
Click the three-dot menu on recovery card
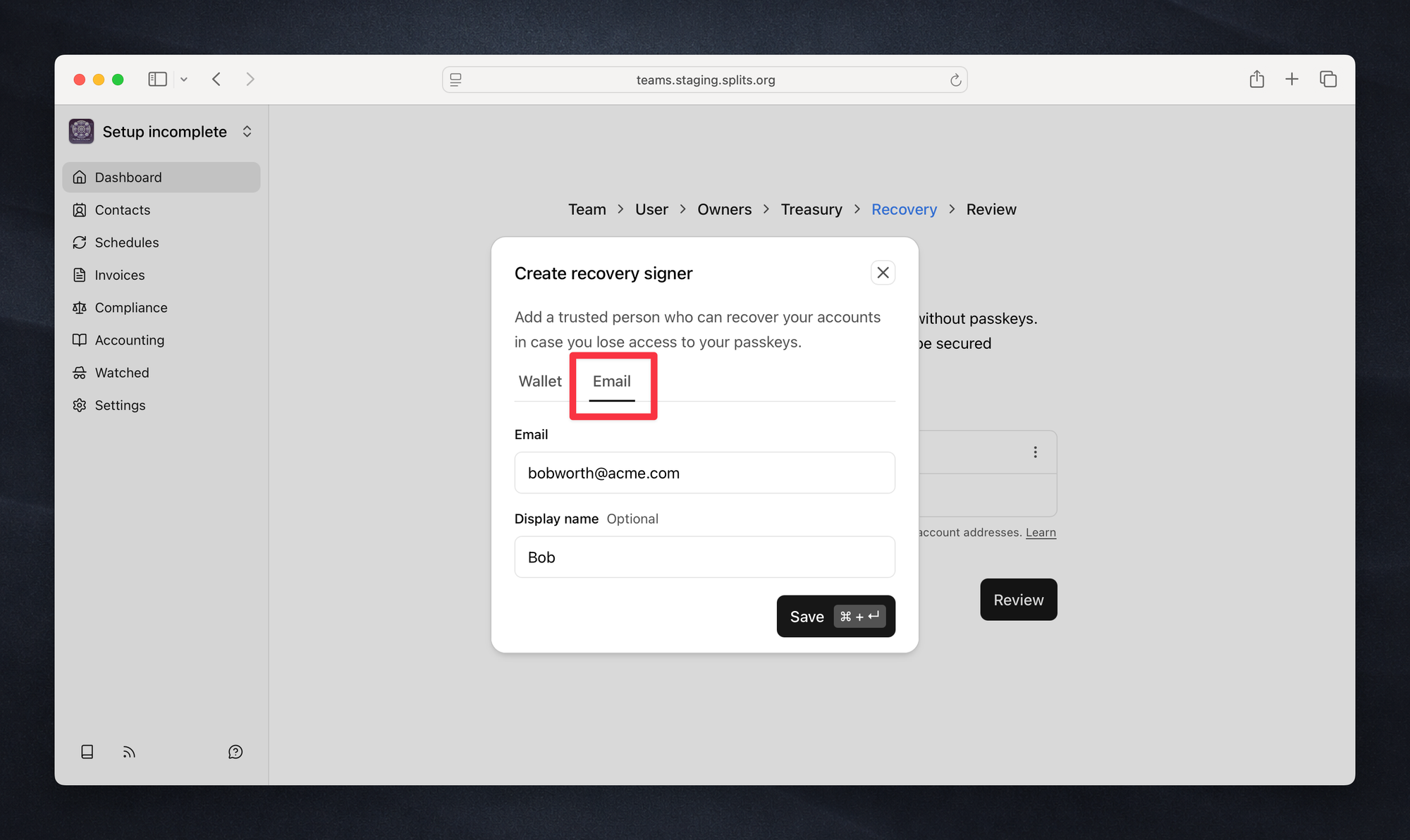pos(1035,452)
